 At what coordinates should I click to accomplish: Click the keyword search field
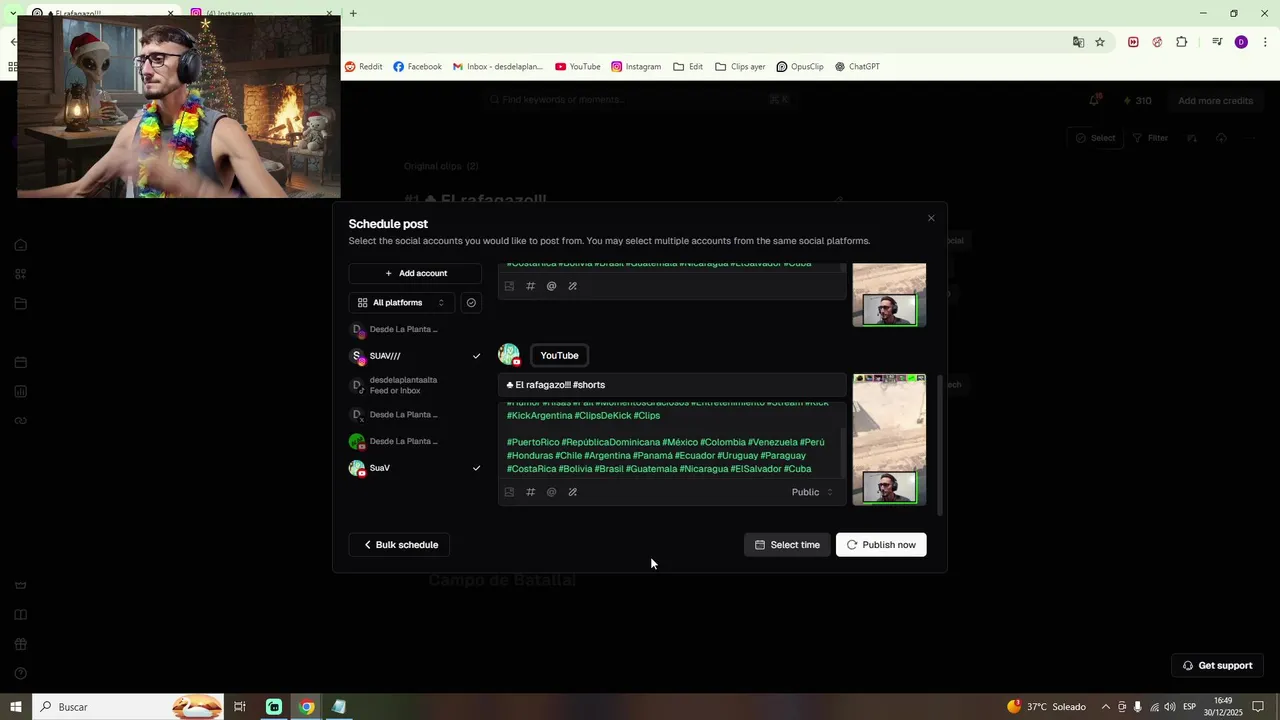[640, 100]
